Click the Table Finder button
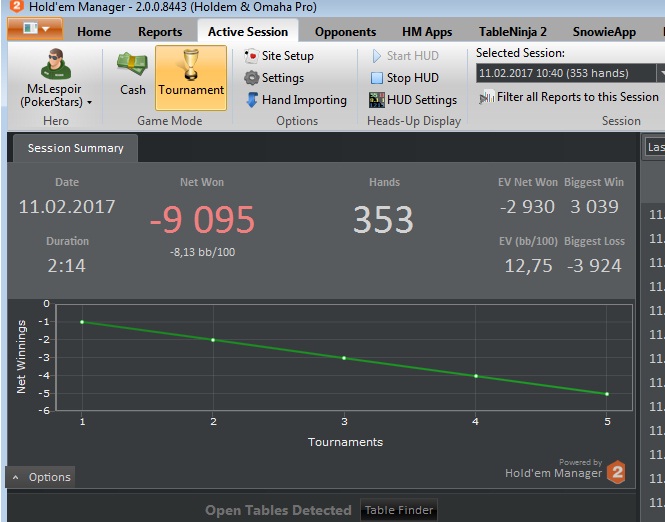The image size is (665, 522). click(399, 510)
